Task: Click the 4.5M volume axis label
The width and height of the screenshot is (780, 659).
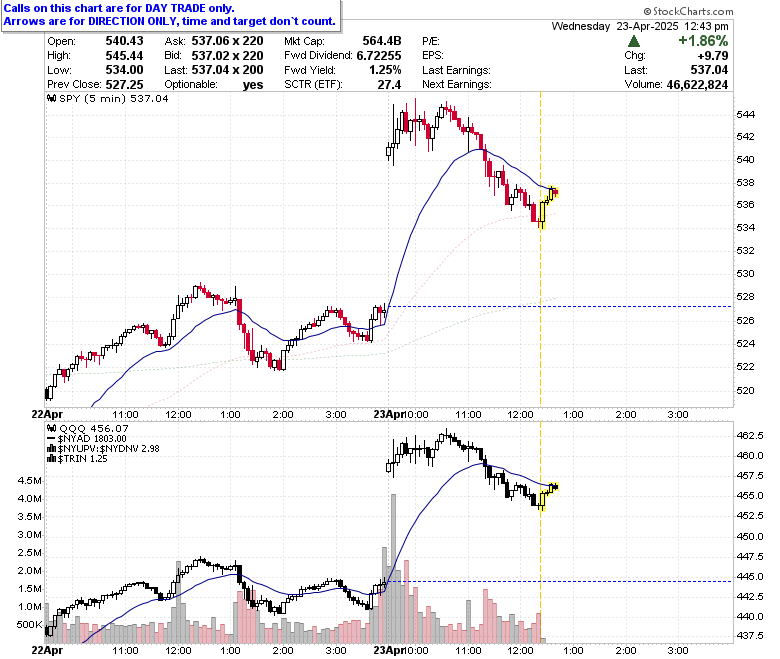Action: (30, 480)
